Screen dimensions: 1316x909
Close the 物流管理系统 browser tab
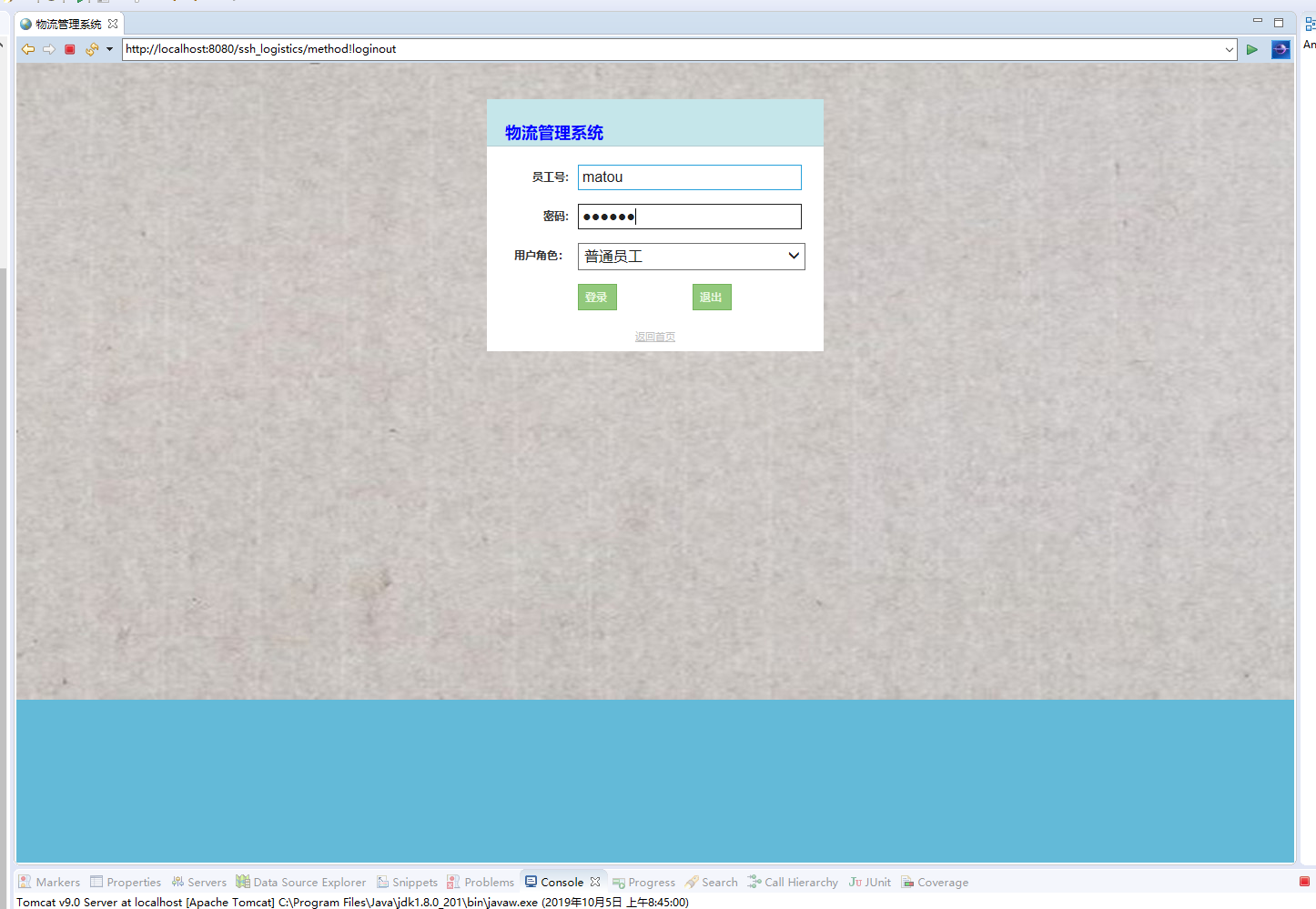tap(113, 24)
